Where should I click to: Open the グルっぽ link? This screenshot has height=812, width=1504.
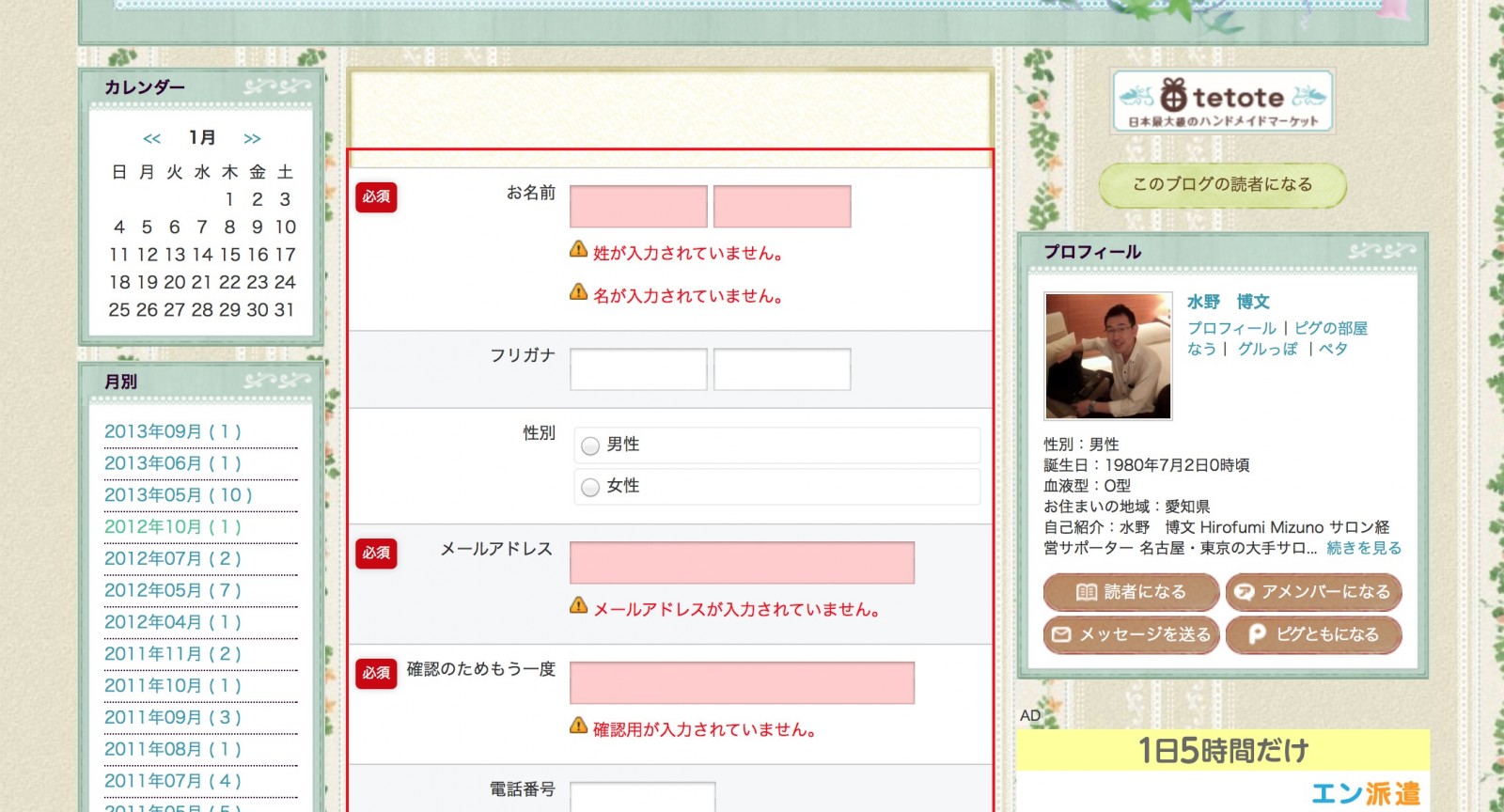[1267, 349]
